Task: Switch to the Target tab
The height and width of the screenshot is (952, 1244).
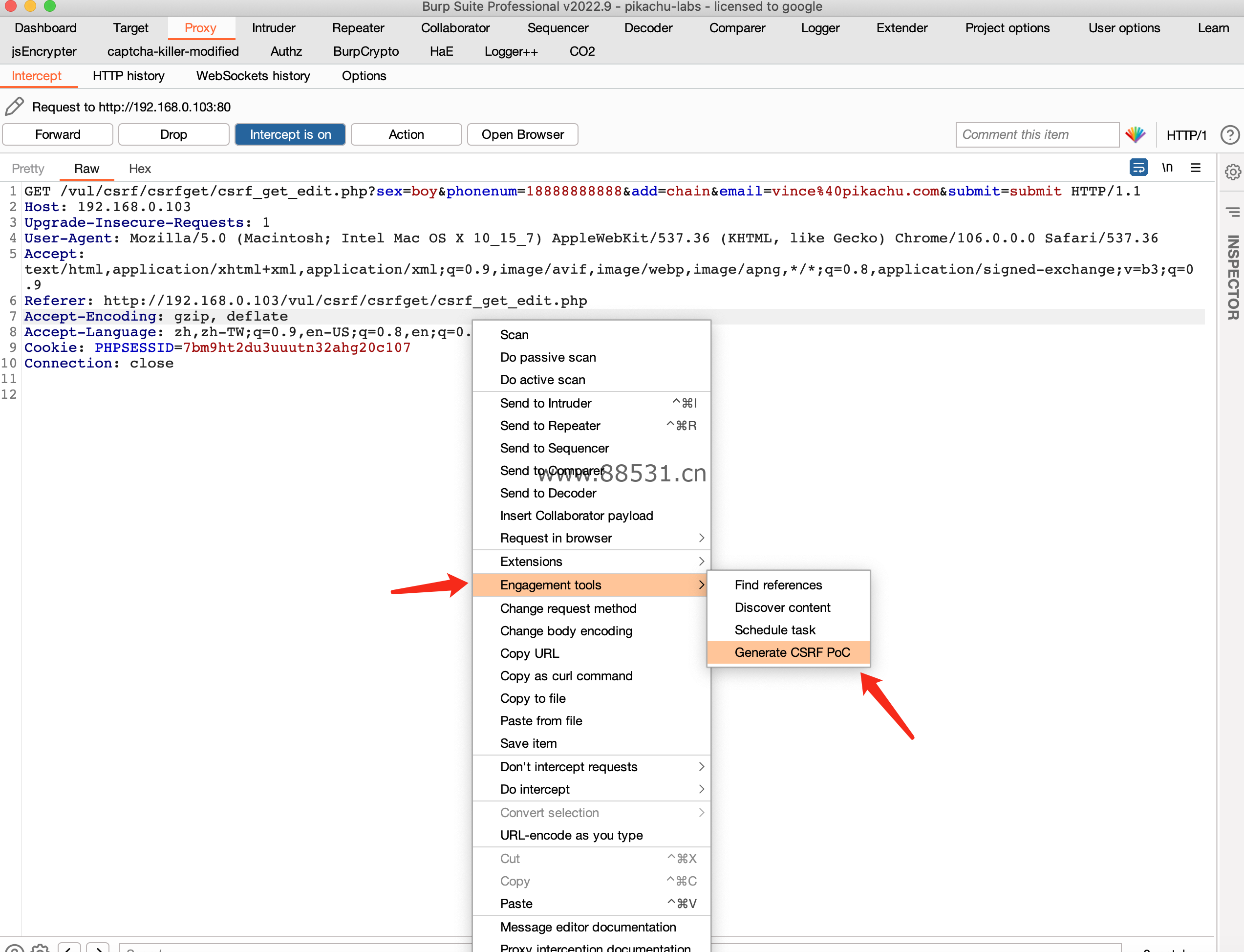Action: (130, 28)
